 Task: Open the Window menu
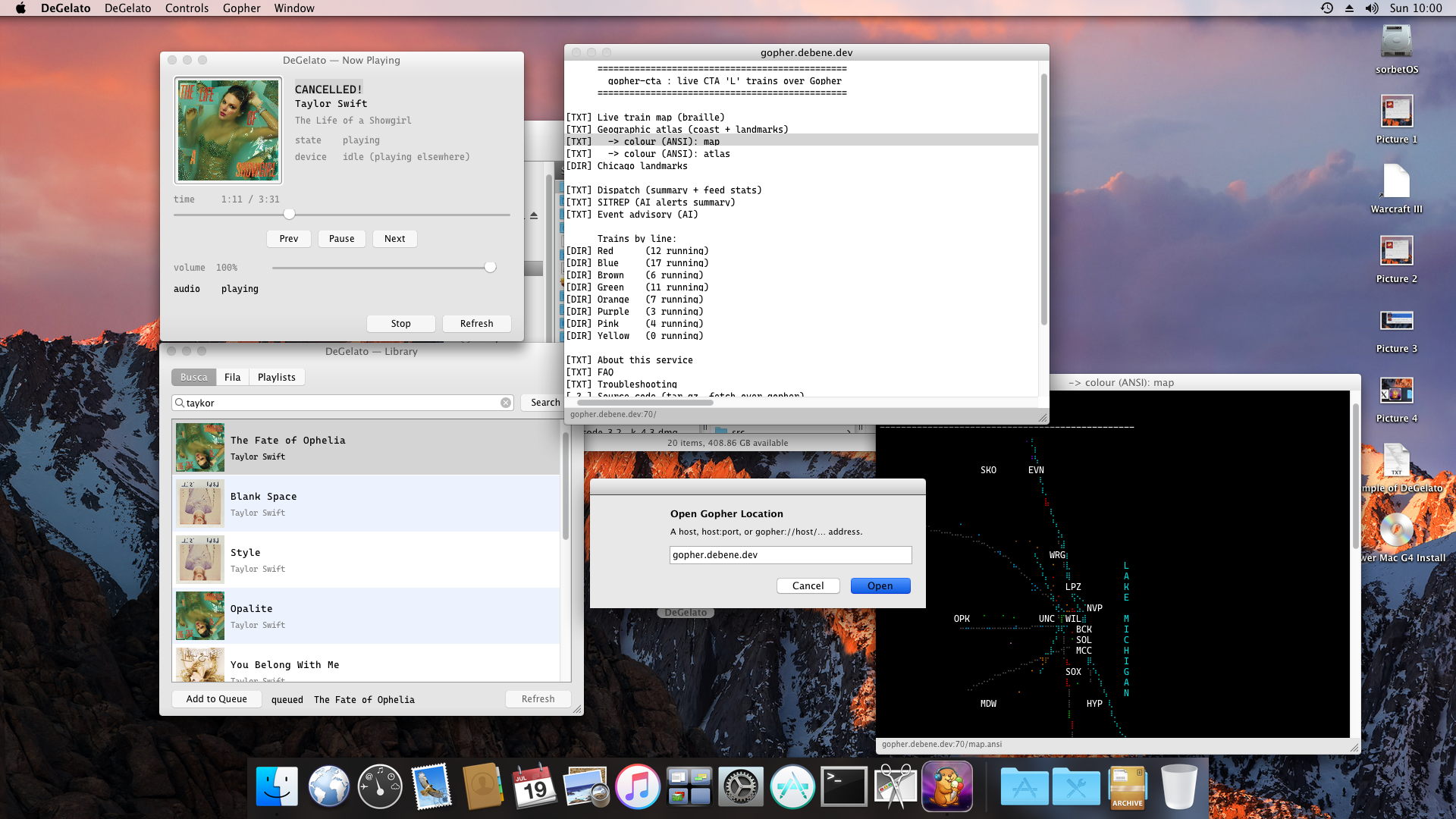coord(294,8)
